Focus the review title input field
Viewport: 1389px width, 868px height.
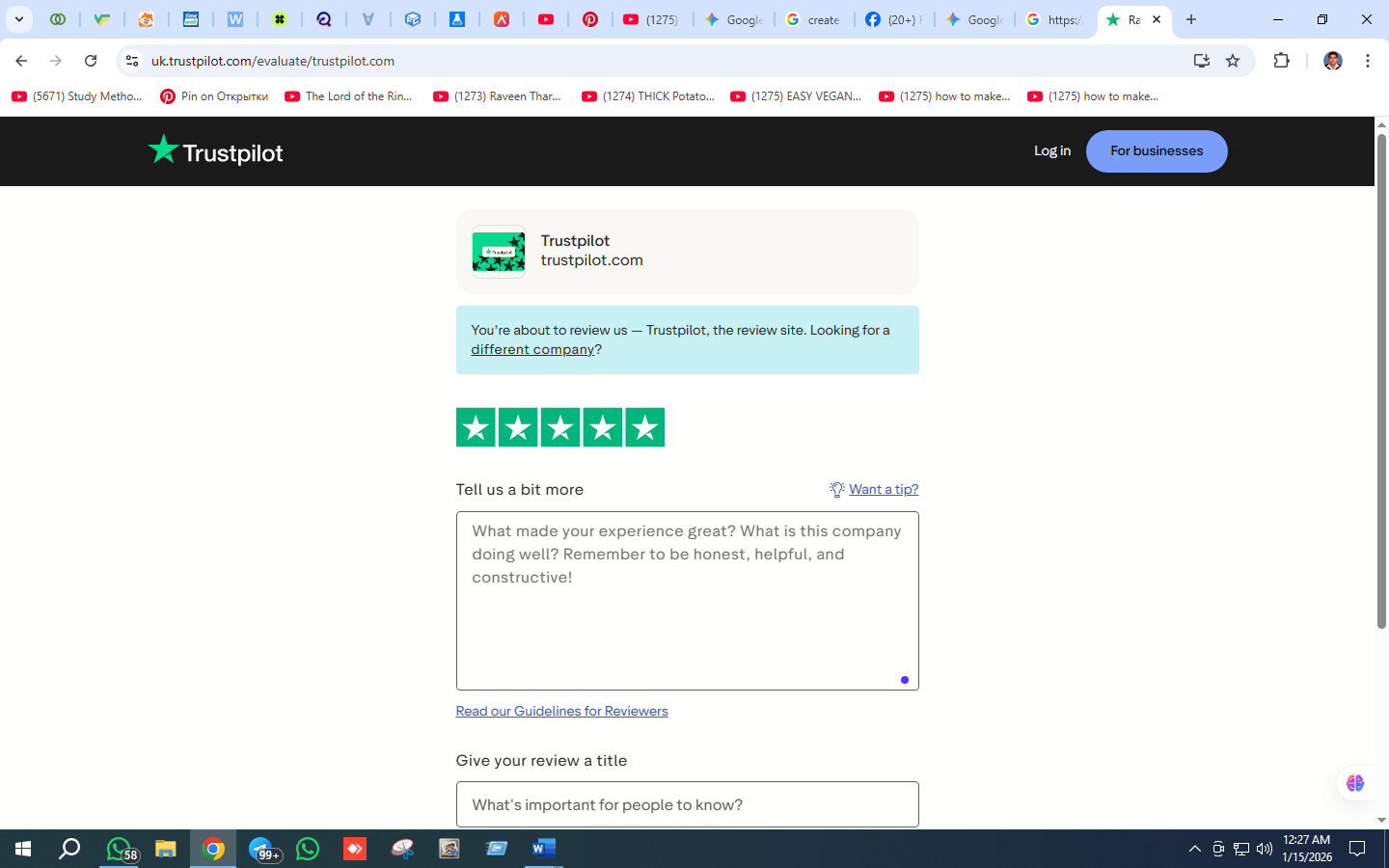click(688, 804)
